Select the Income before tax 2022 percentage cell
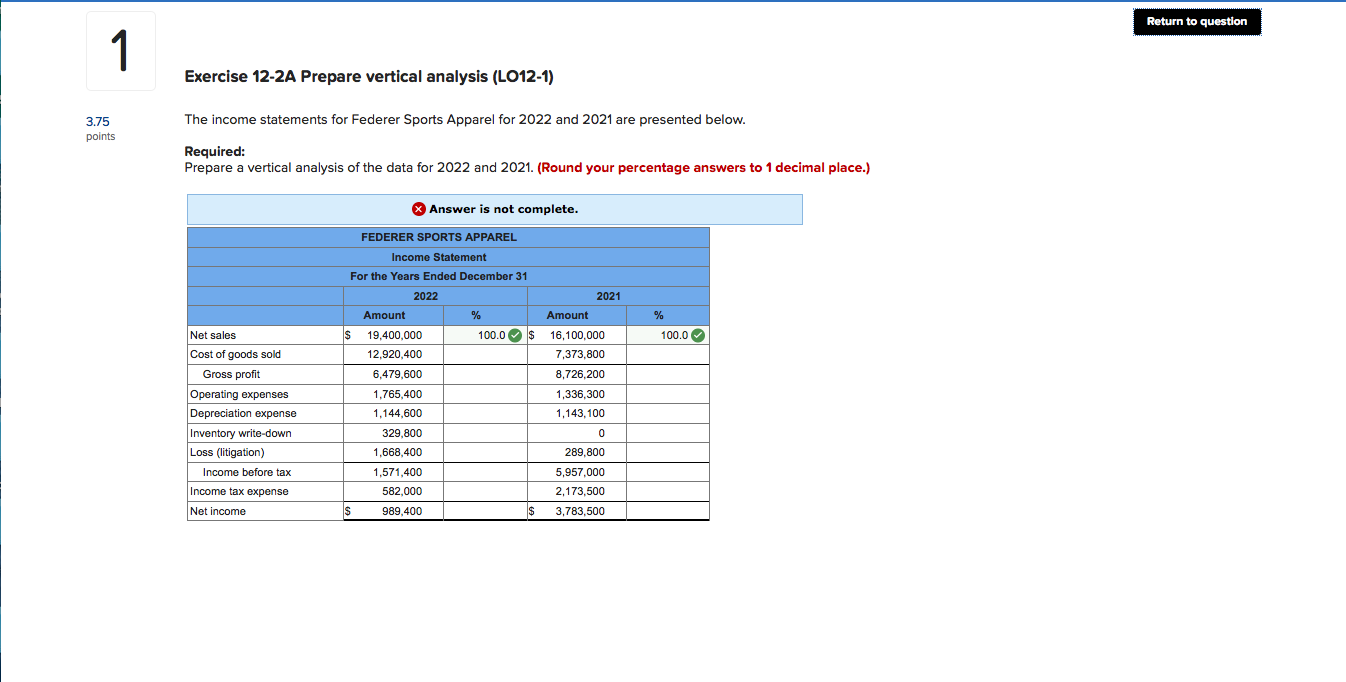1346x682 pixels. click(x=484, y=472)
